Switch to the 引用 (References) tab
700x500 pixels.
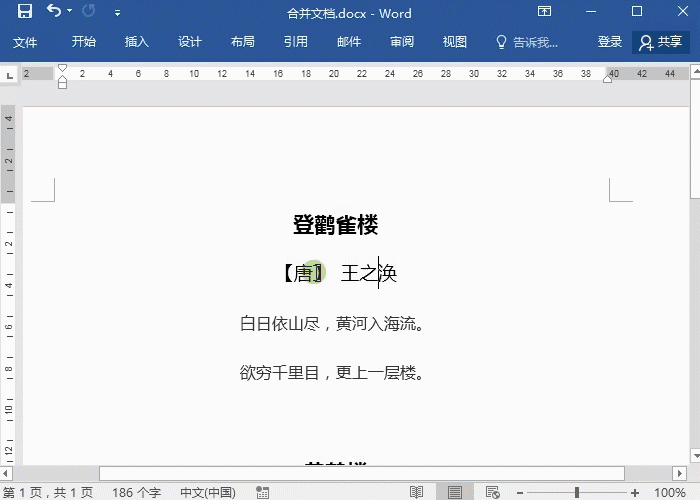click(x=296, y=42)
